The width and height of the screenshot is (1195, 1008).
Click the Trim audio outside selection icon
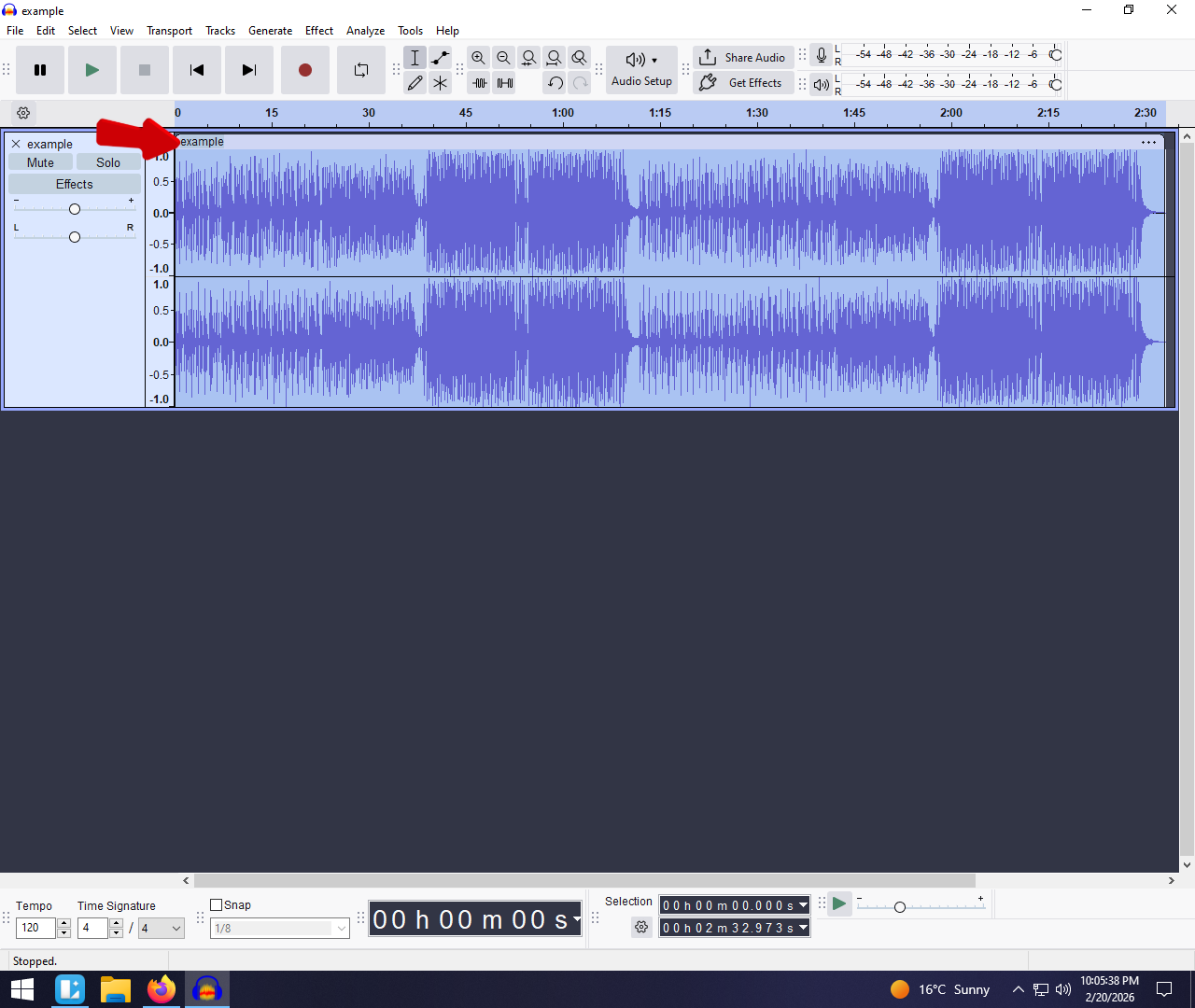coord(479,83)
